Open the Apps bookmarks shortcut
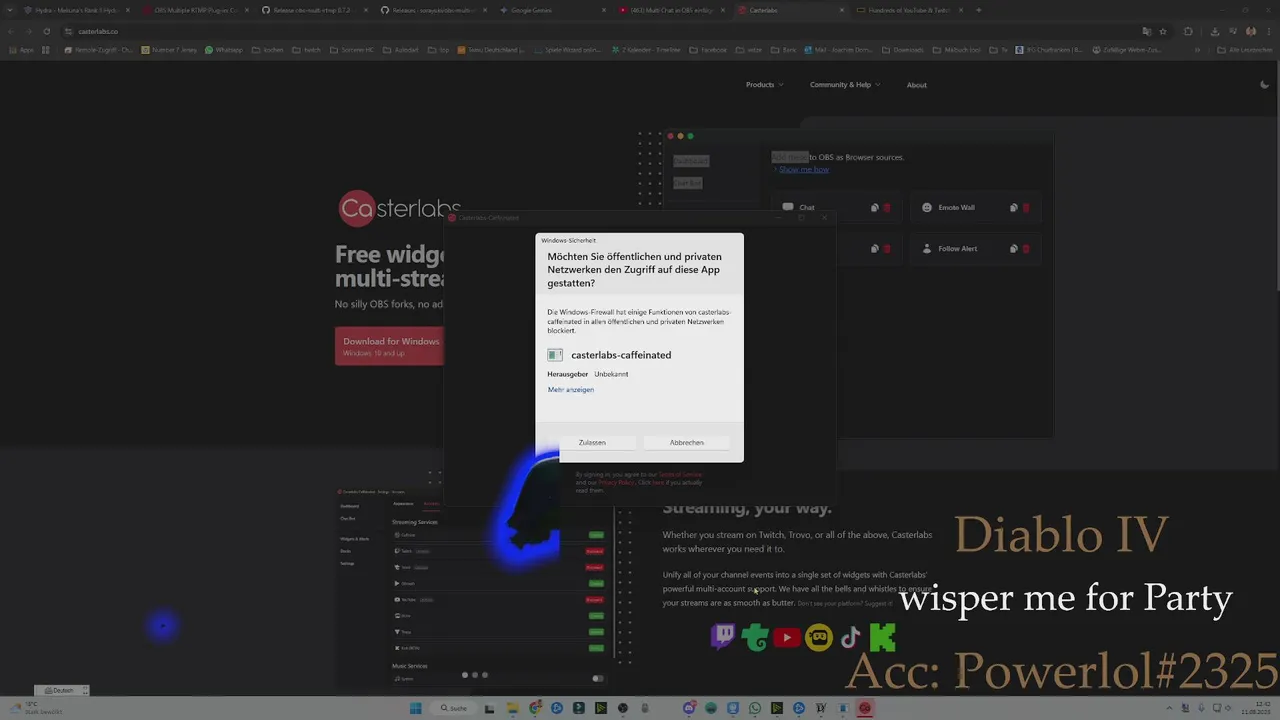Screen dimensions: 1280x720 coord(22,50)
